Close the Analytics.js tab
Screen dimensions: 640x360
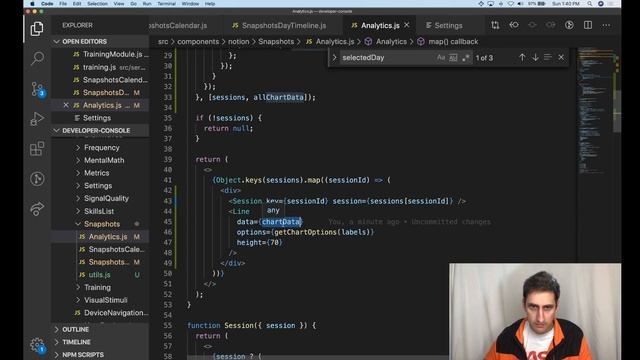point(407,25)
